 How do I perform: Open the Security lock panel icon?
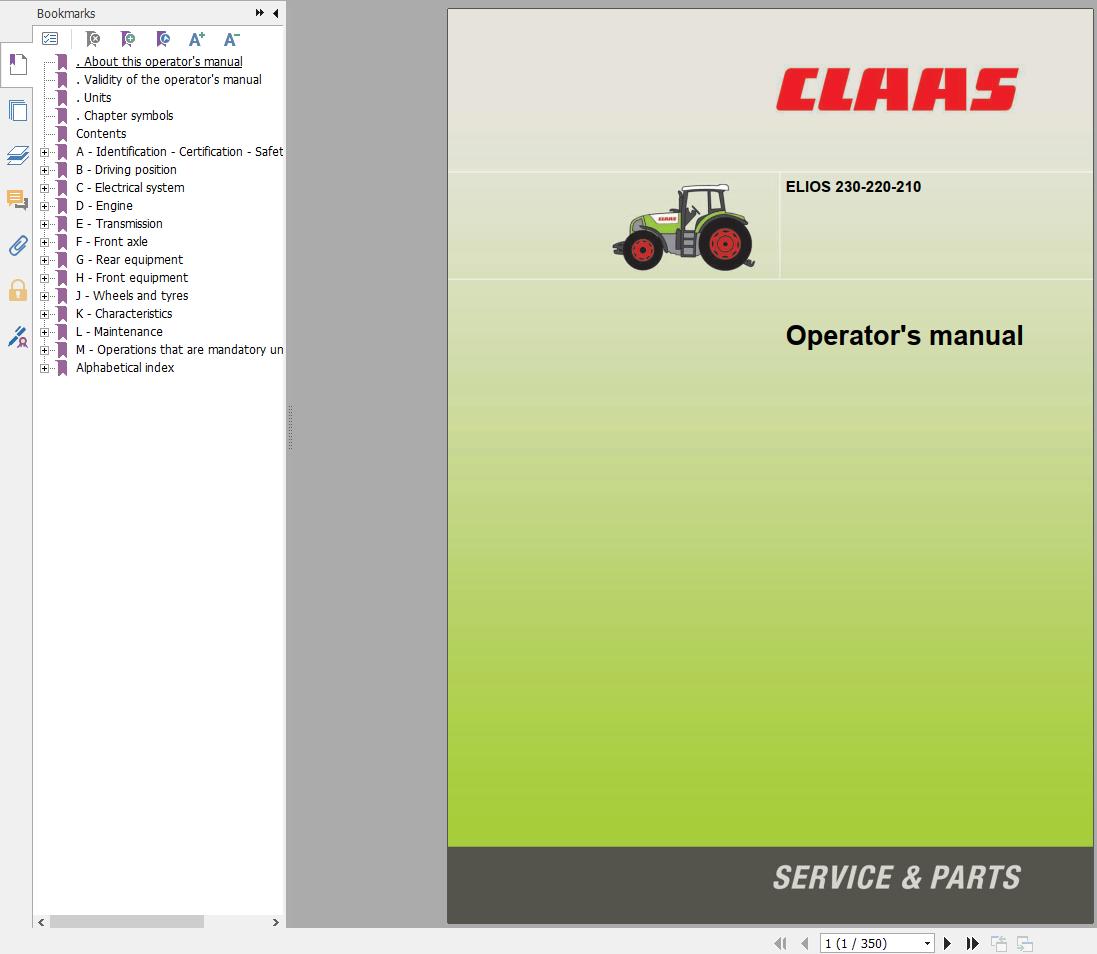(x=17, y=290)
